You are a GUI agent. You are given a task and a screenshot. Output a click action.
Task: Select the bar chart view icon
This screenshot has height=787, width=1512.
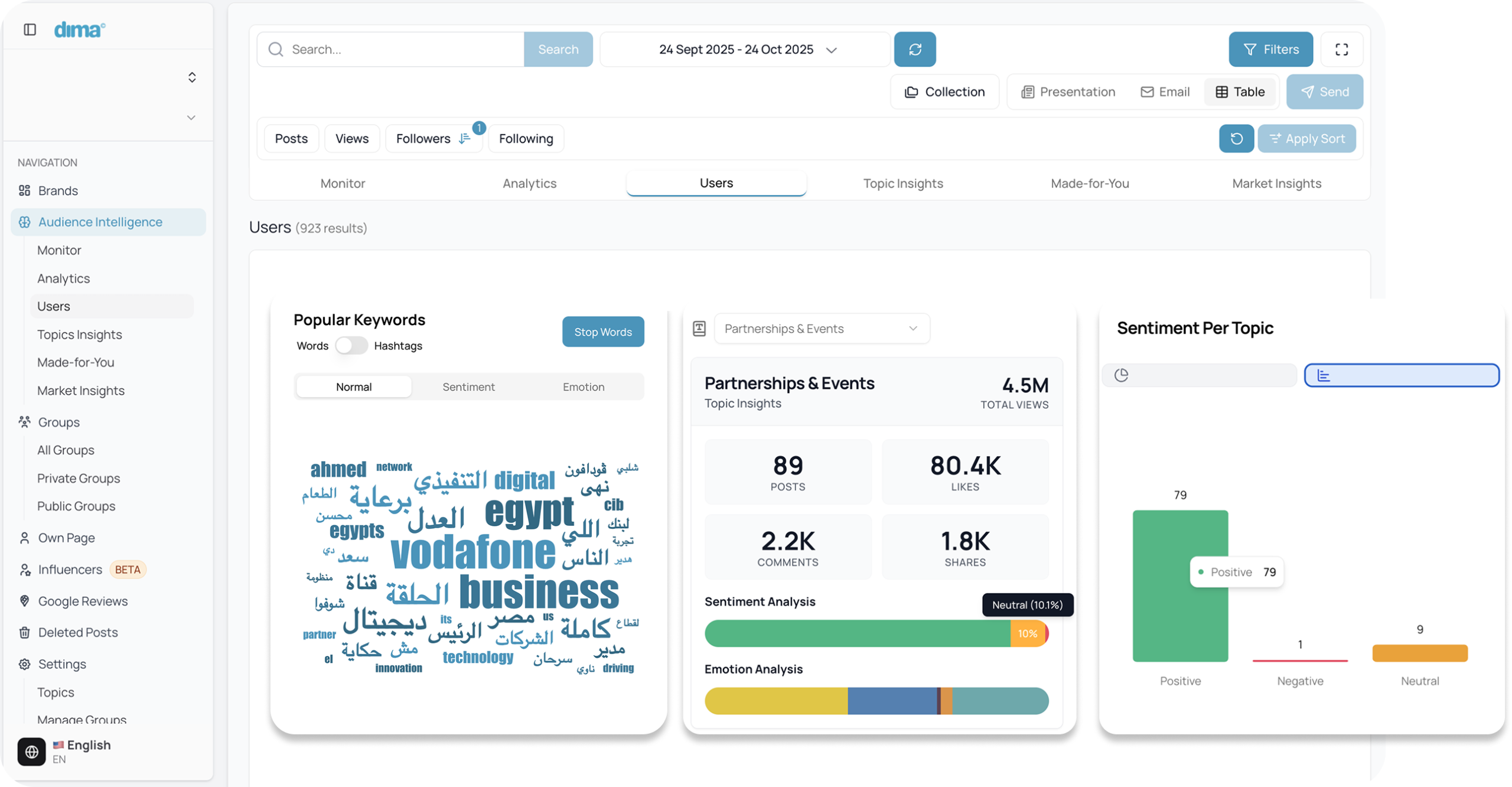pos(1324,376)
